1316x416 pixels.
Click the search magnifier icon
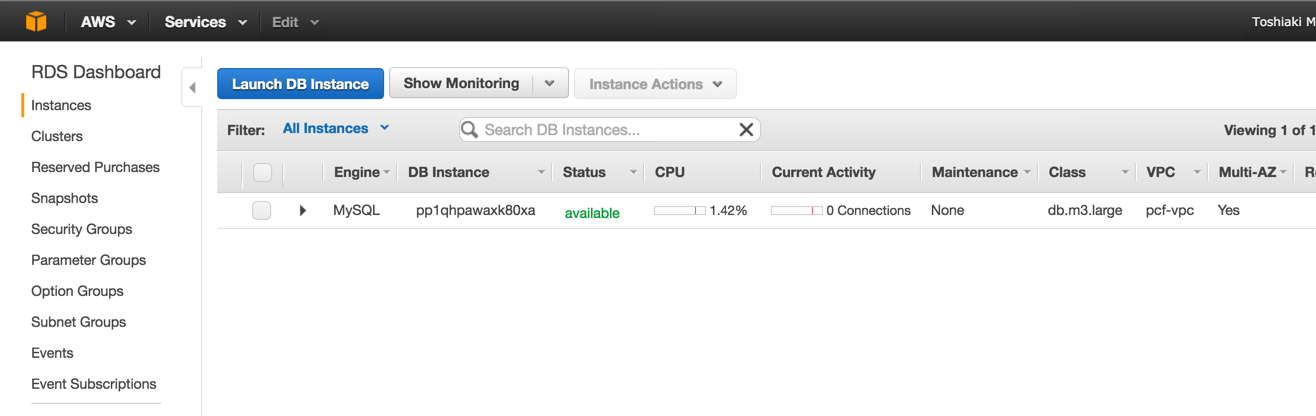(x=469, y=130)
